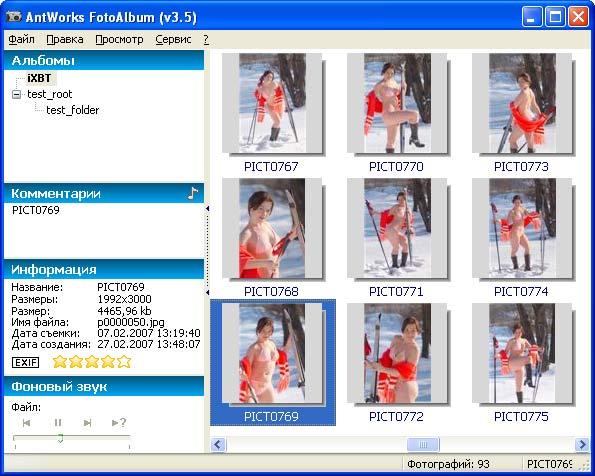The height and width of the screenshot is (476, 595).
Task: Click the Фоновый звук panel header
Action: (104, 387)
